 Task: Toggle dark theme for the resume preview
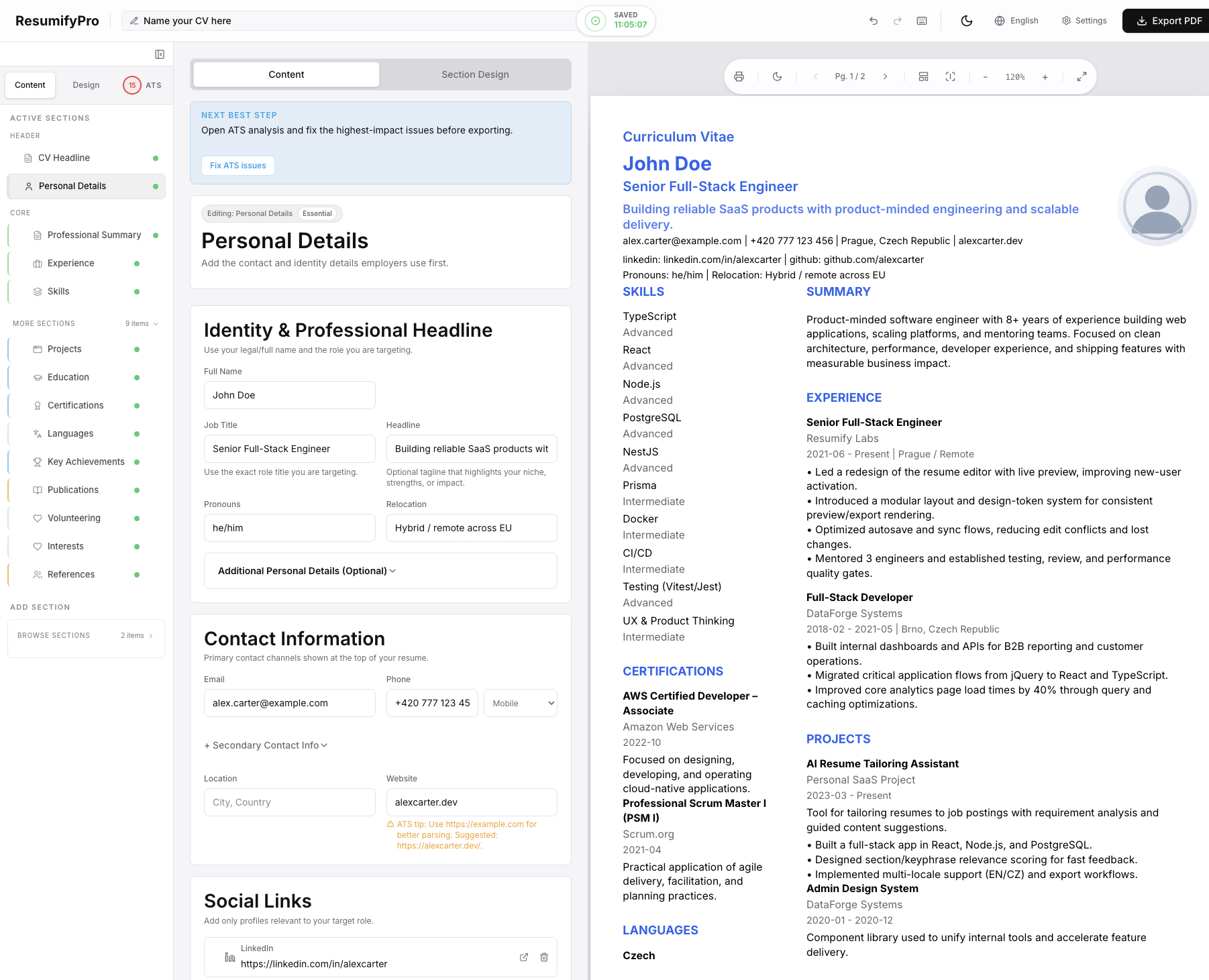pos(777,76)
